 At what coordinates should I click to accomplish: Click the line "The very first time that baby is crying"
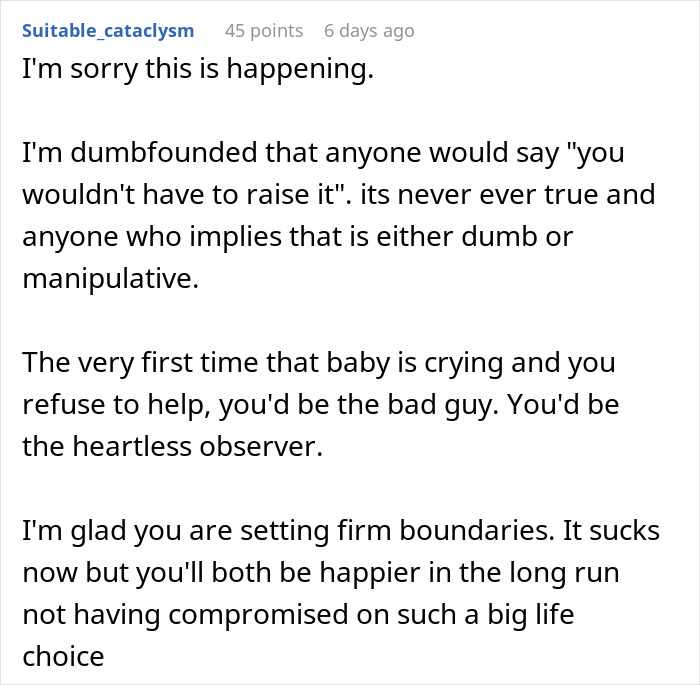coord(319,362)
